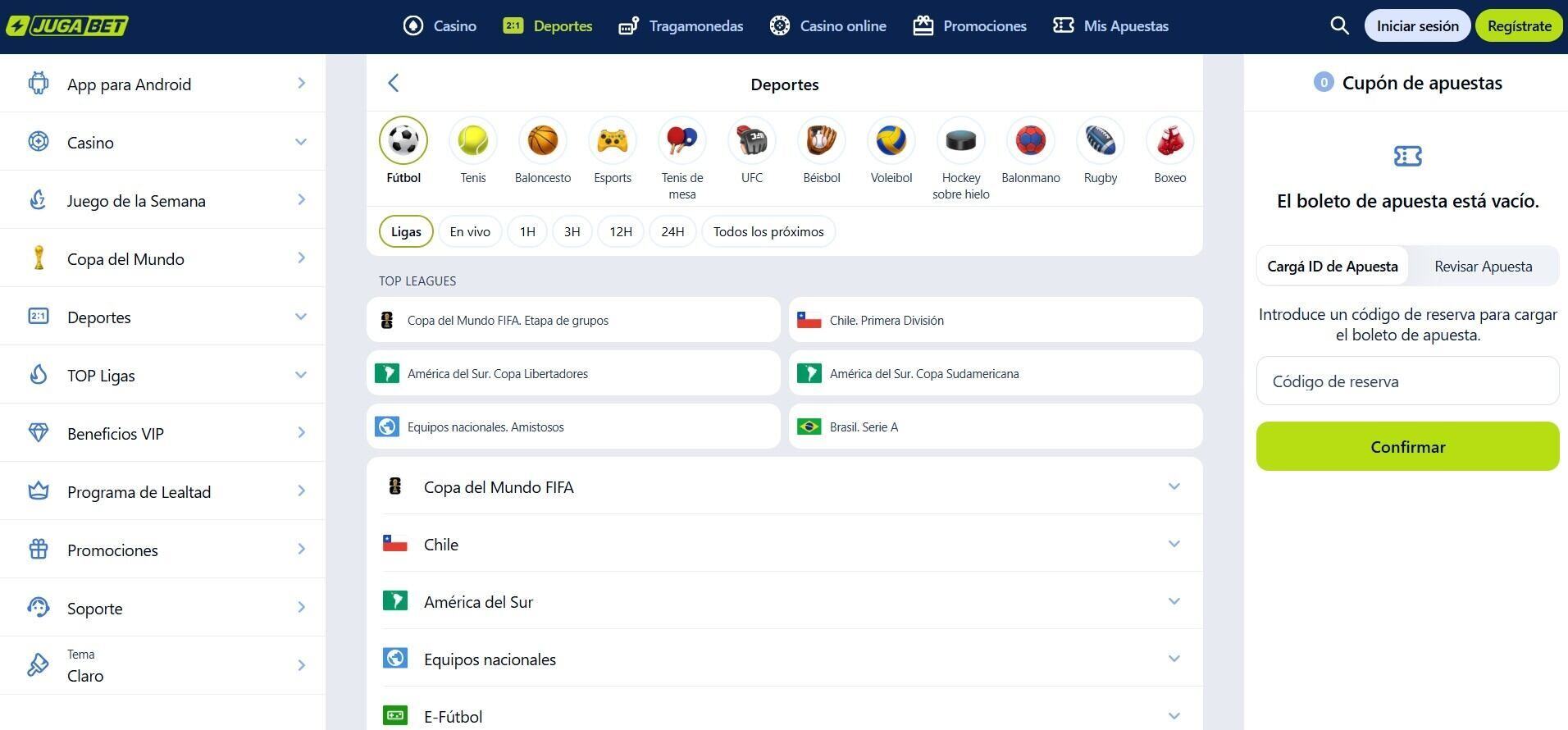Viewport: 1568px width, 730px height.
Task: Open the JugaBet logo home link
Action: (x=67, y=25)
